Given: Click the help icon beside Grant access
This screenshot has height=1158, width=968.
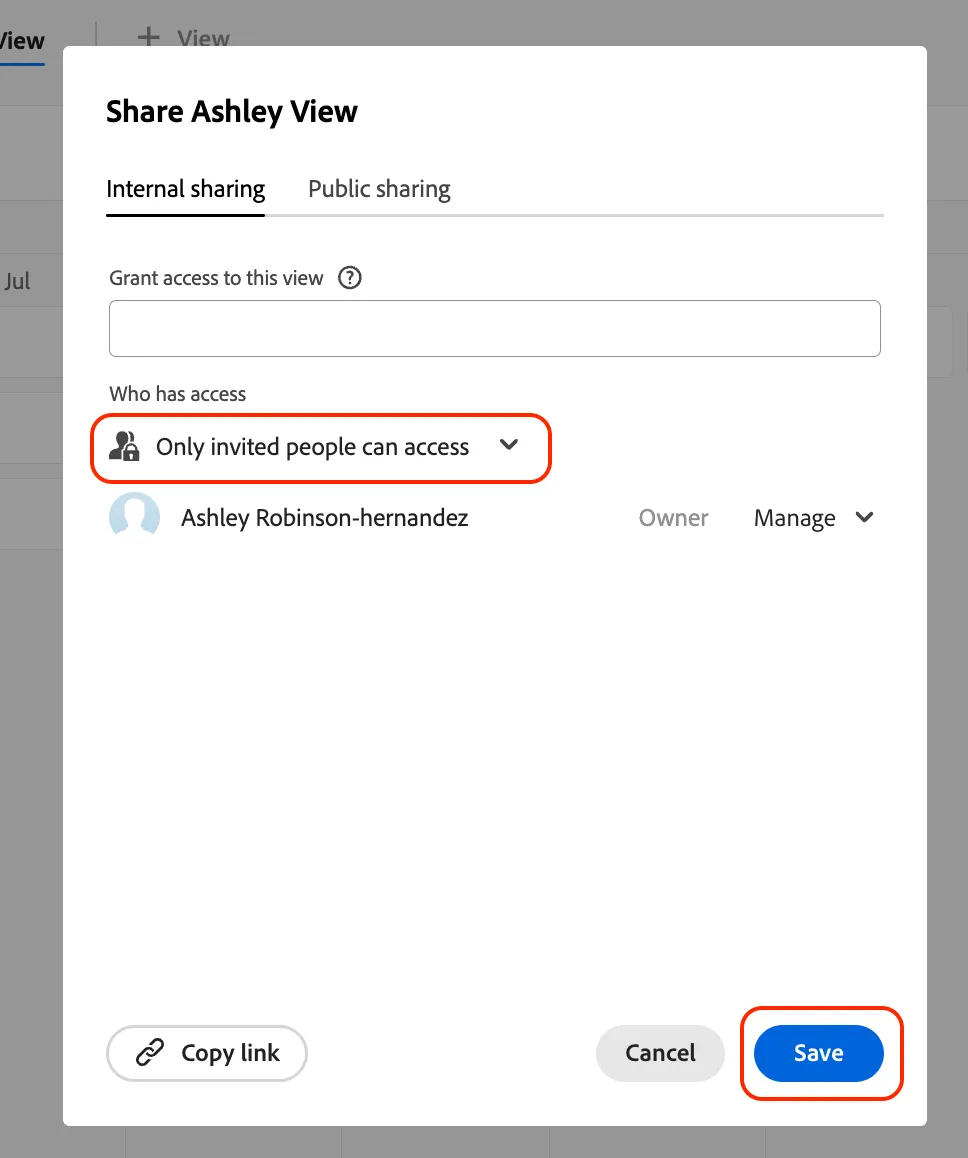Looking at the screenshot, I should tap(349, 278).
